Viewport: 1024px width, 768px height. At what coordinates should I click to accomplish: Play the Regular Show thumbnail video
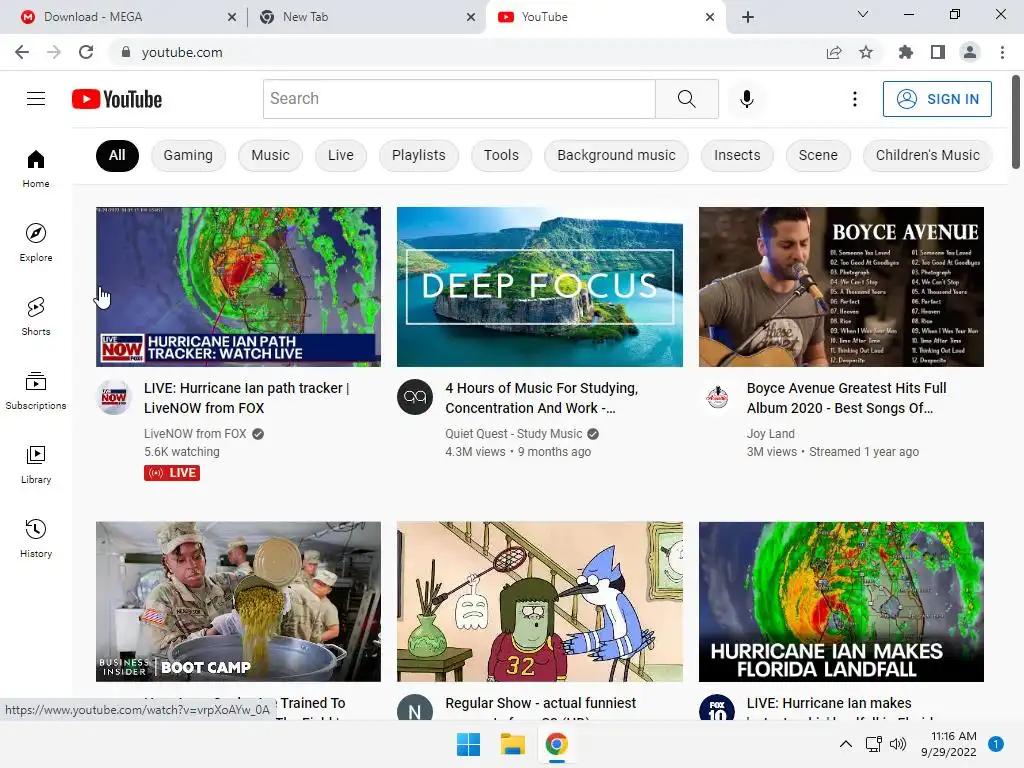coord(539,601)
